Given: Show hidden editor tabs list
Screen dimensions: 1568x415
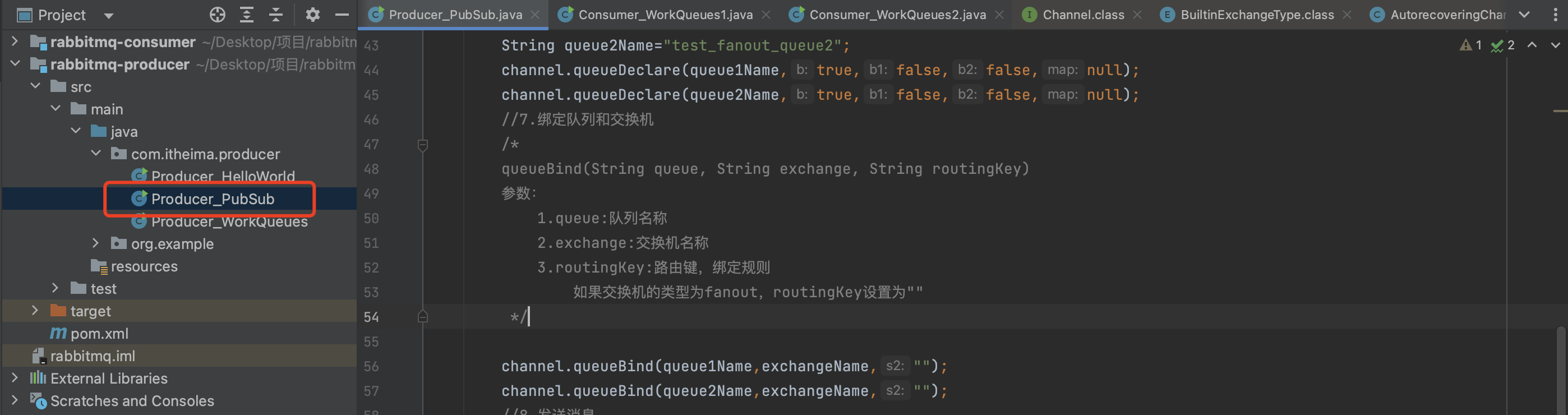Looking at the screenshot, I should click(1524, 15).
